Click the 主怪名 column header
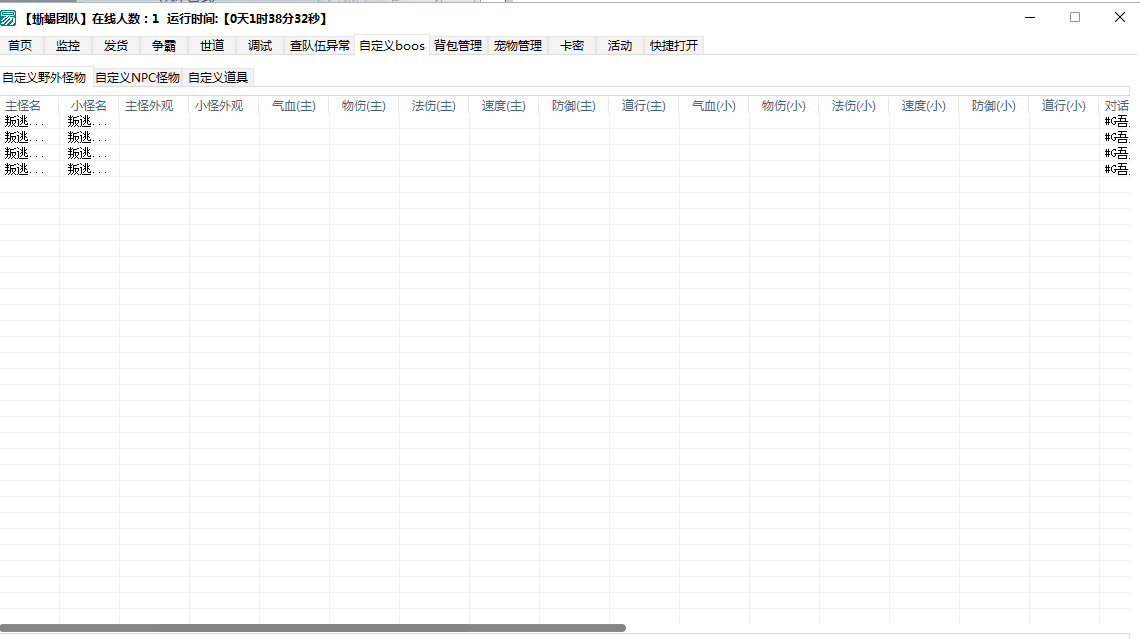Image resolution: width=1140 pixels, height=639 pixels. coord(23,106)
